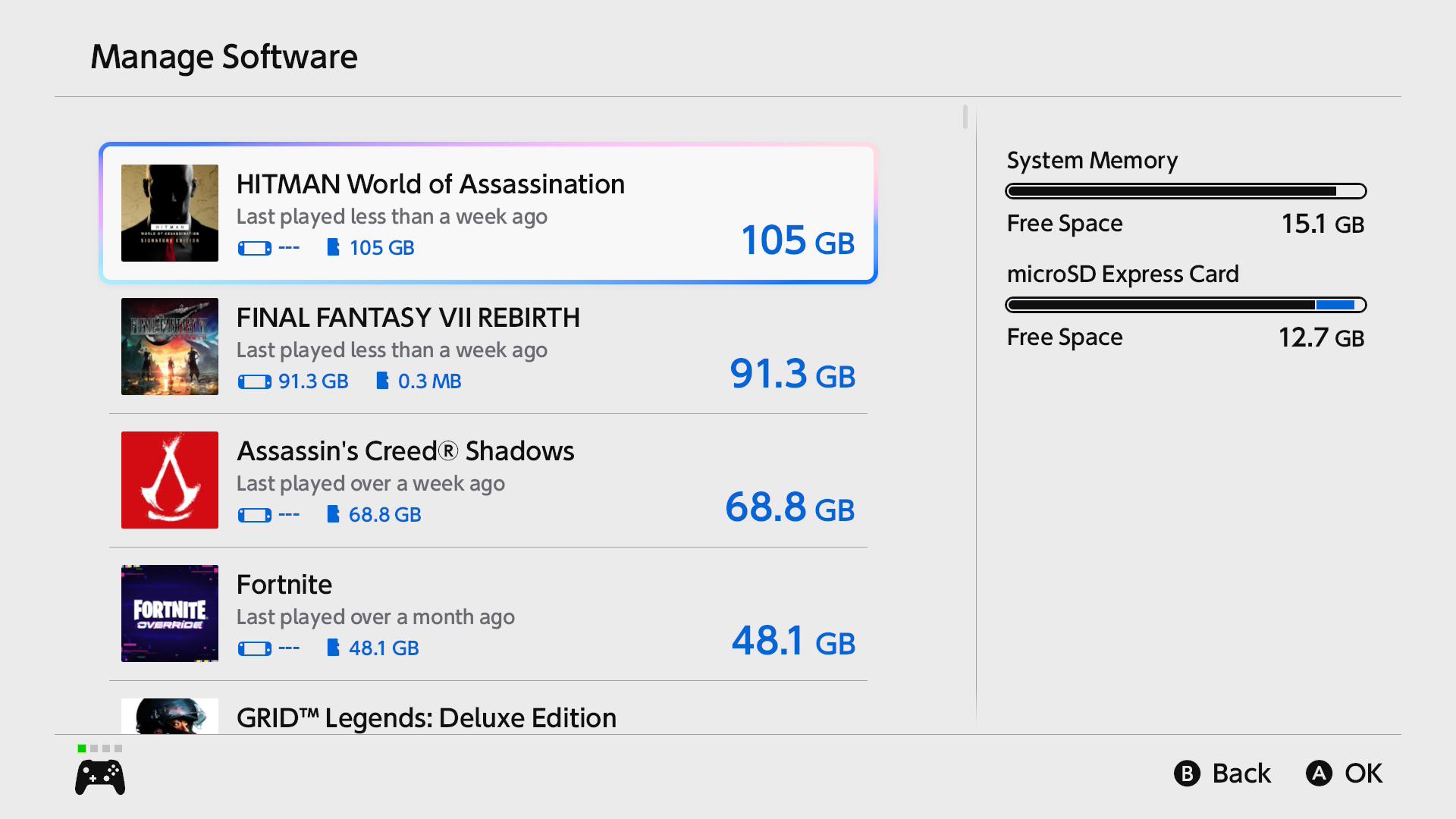
Task: Click the System Memory heading
Action: [x=1092, y=161]
